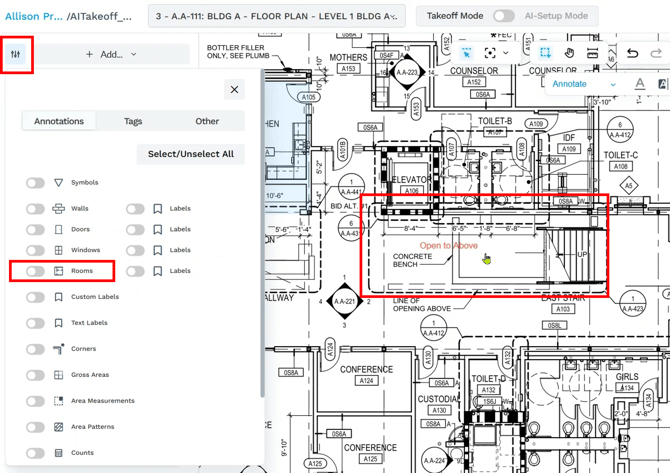
Task: Switch on the Corners toggle
Action: (x=35, y=349)
